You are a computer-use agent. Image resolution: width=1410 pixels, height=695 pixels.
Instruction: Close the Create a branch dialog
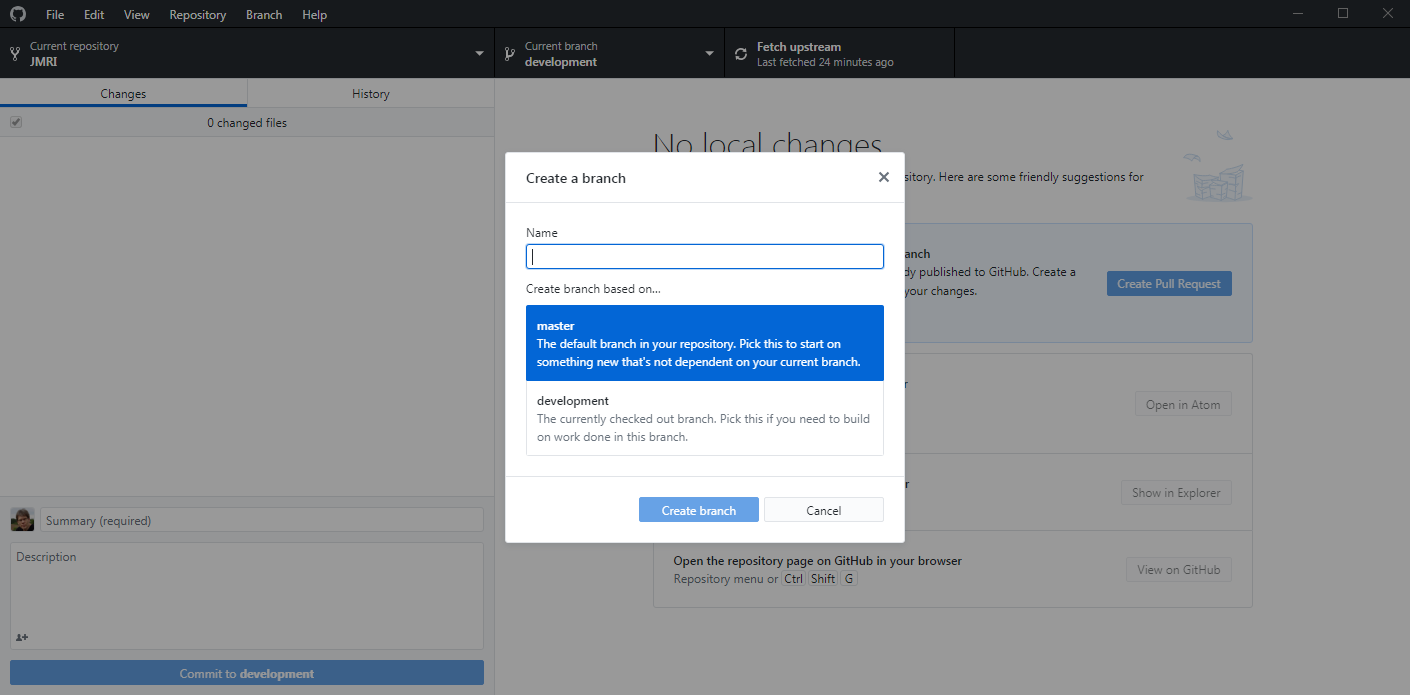(x=883, y=177)
